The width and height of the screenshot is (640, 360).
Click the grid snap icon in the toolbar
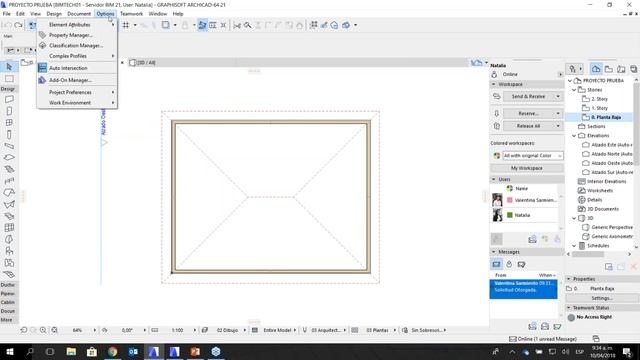126,25
